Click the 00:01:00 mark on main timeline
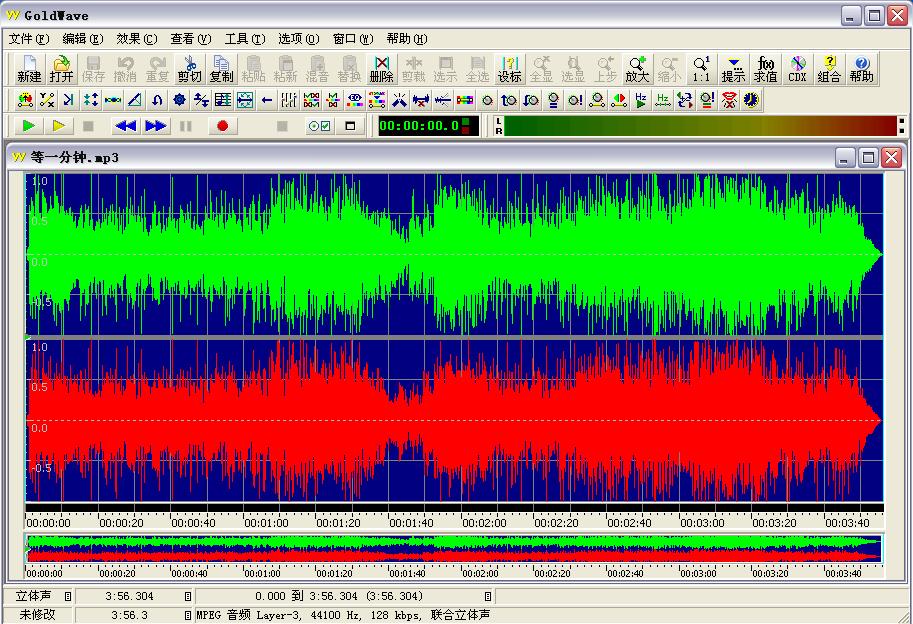Screen dimensions: 913x624 coord(266,523)
